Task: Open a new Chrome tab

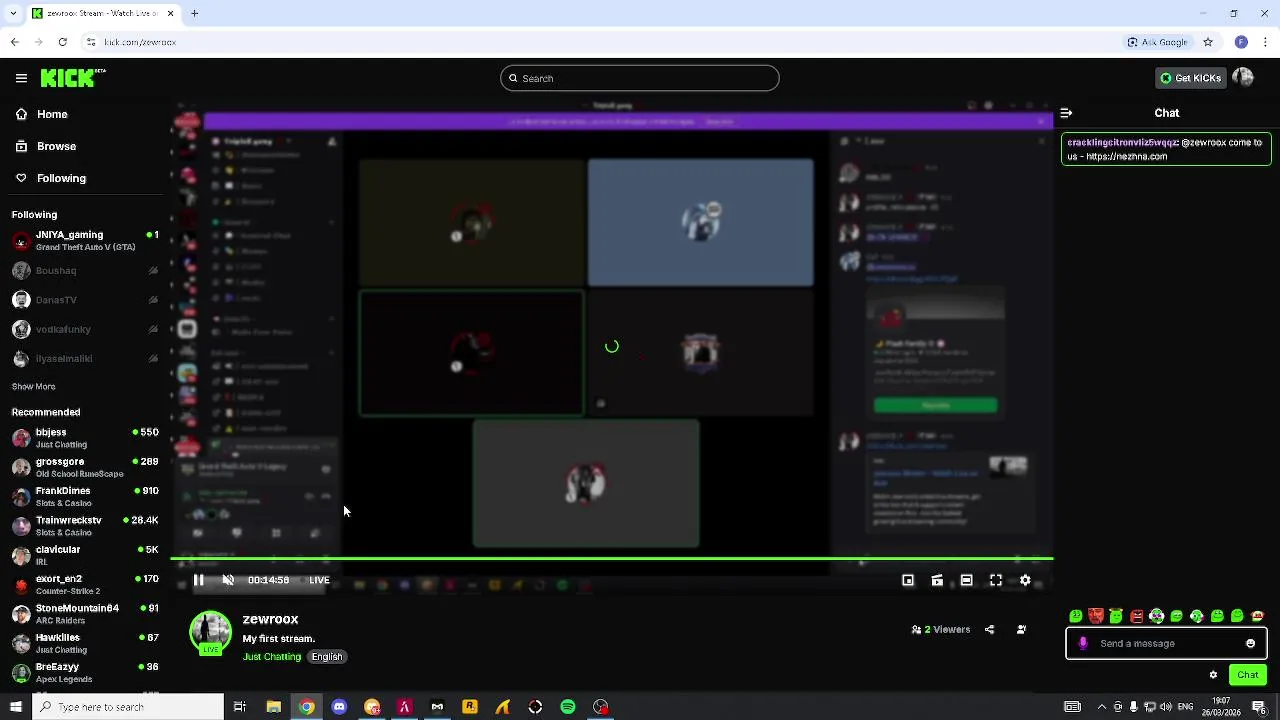Action: (195, 13)
